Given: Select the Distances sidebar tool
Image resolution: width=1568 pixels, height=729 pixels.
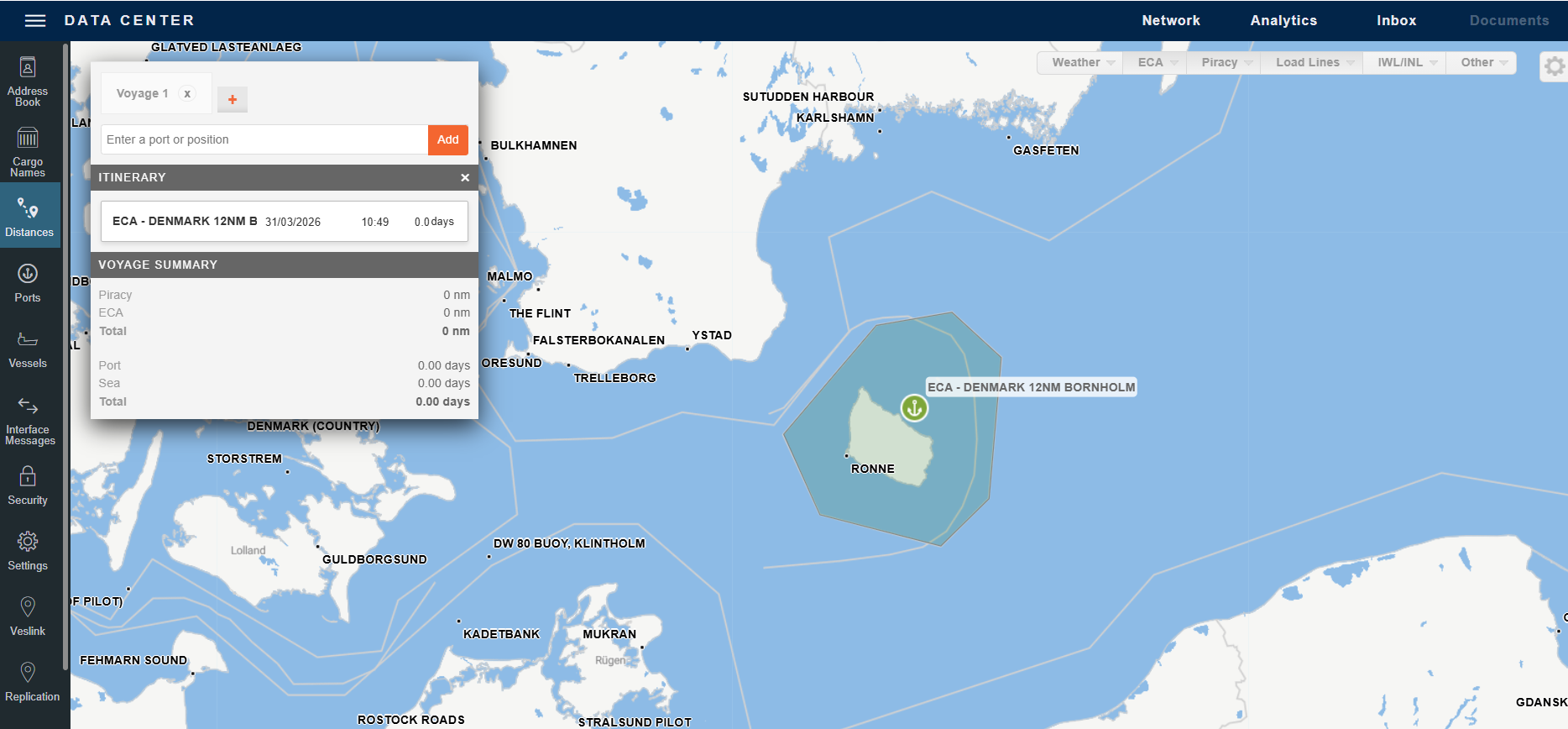Looking at the screenshot, I should 29,216.
